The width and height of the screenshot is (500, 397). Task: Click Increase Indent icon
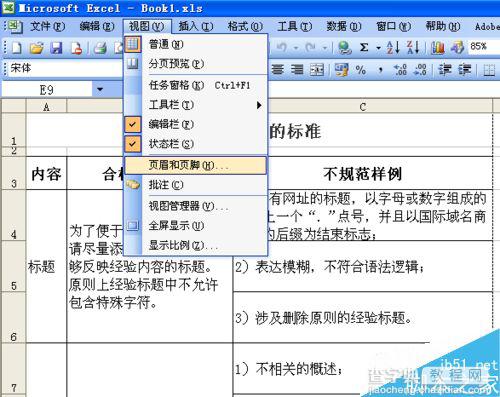tap(464, 69)
